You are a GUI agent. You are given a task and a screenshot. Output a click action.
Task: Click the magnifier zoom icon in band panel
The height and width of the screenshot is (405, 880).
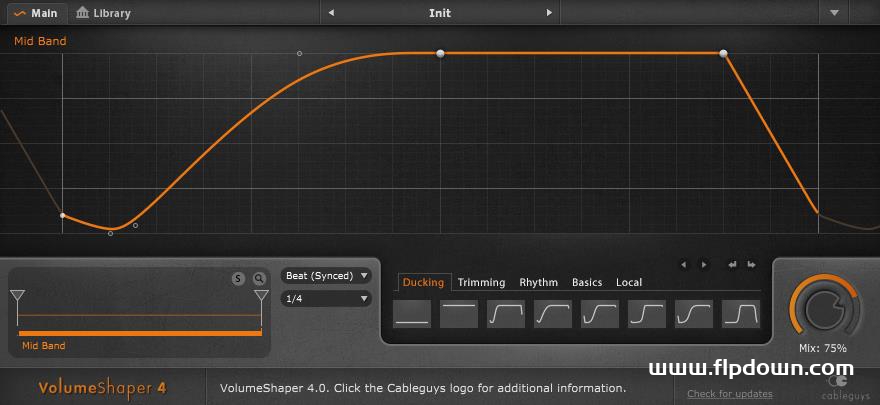pos(259,278)
